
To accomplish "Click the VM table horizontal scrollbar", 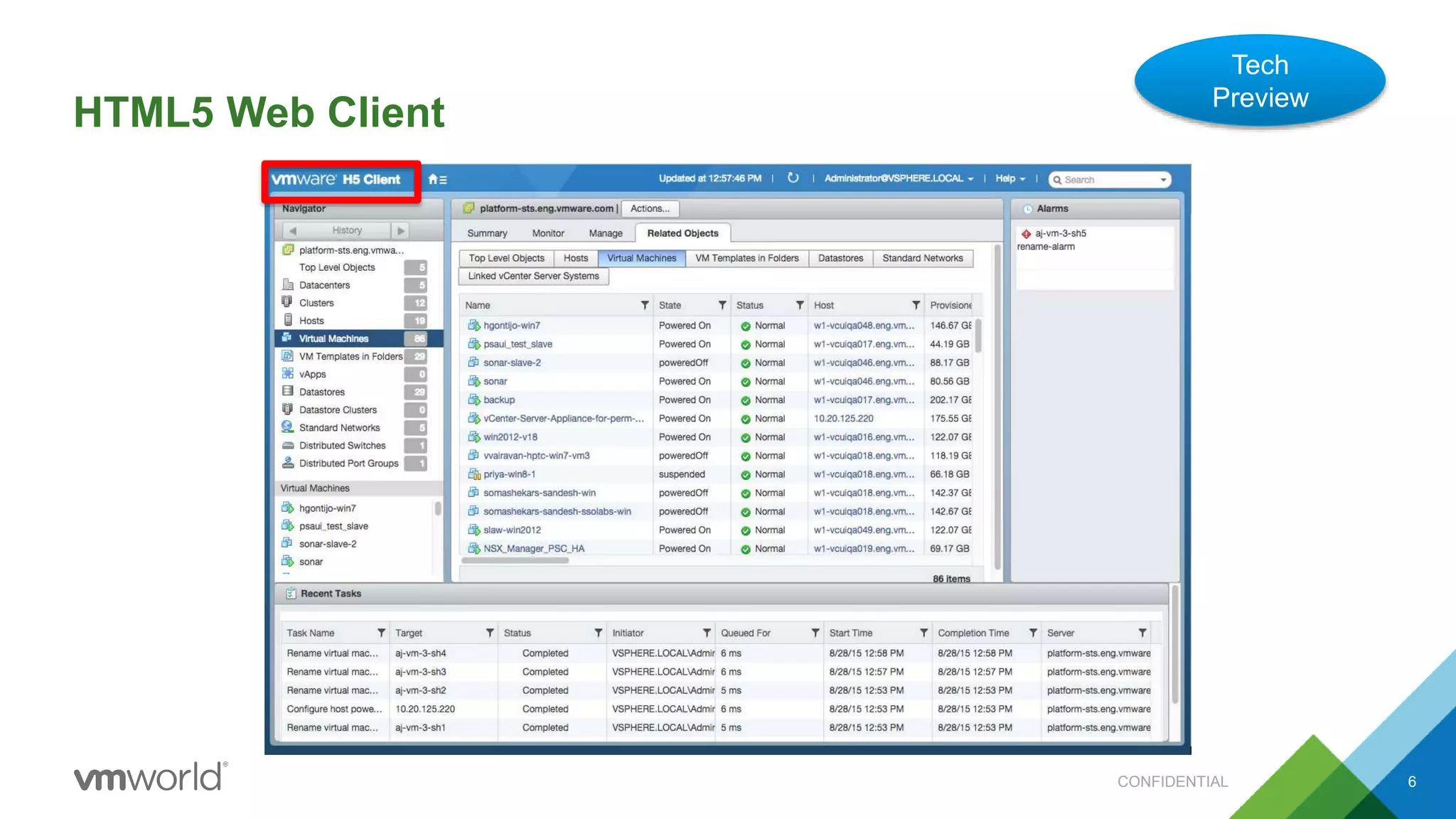I will [x=515, y=560].
